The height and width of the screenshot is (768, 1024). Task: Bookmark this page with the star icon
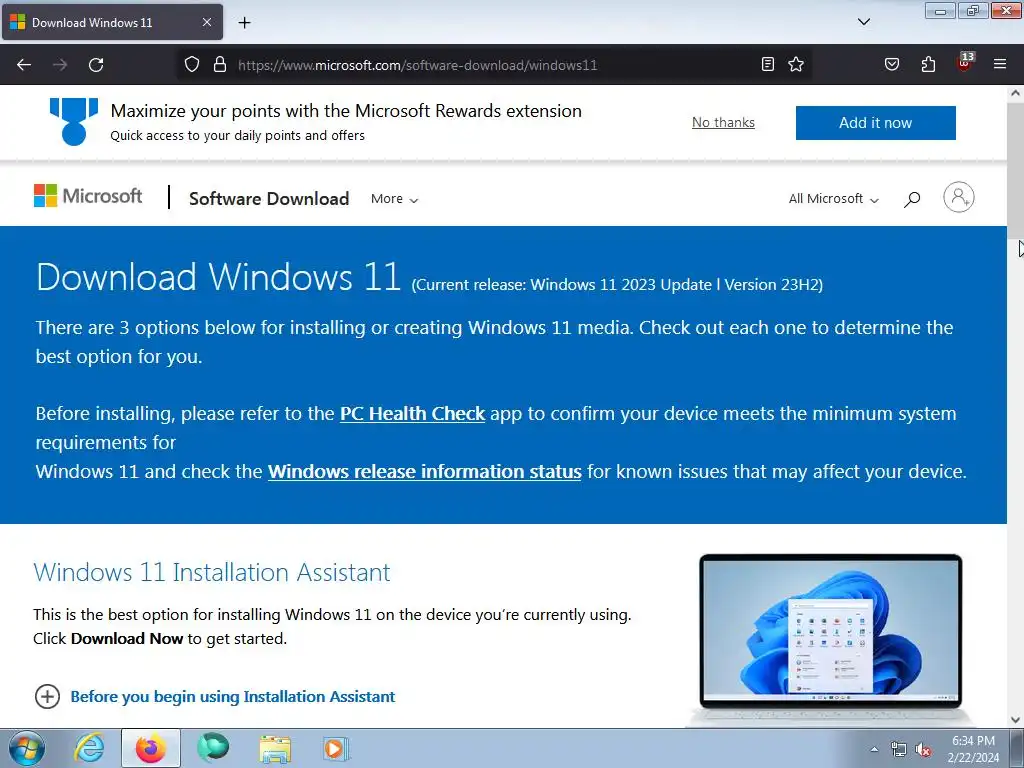click(x=795, y=64)
